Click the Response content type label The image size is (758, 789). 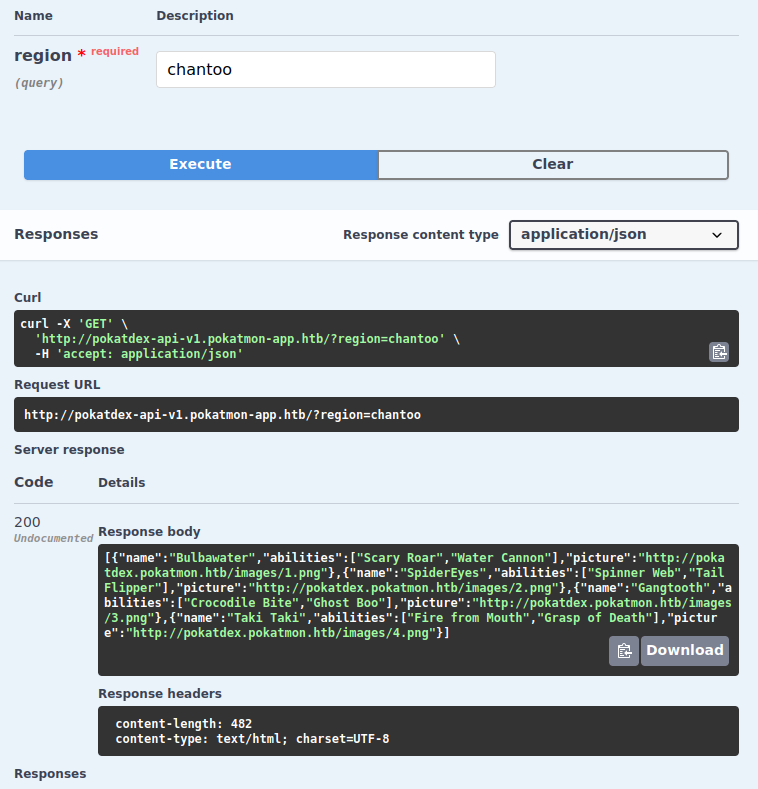pyautogui.click(x=420, y=235)
